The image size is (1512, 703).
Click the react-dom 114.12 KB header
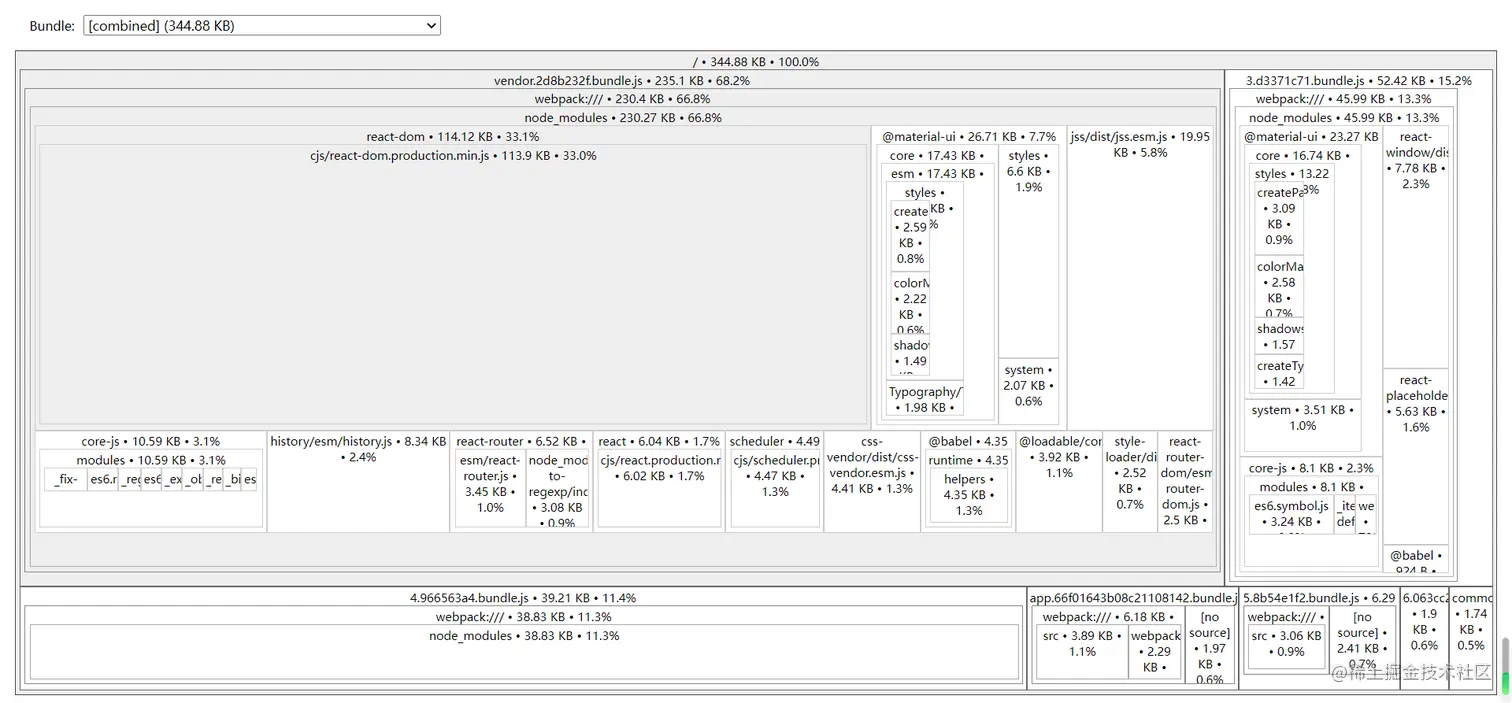coord(452,136)
